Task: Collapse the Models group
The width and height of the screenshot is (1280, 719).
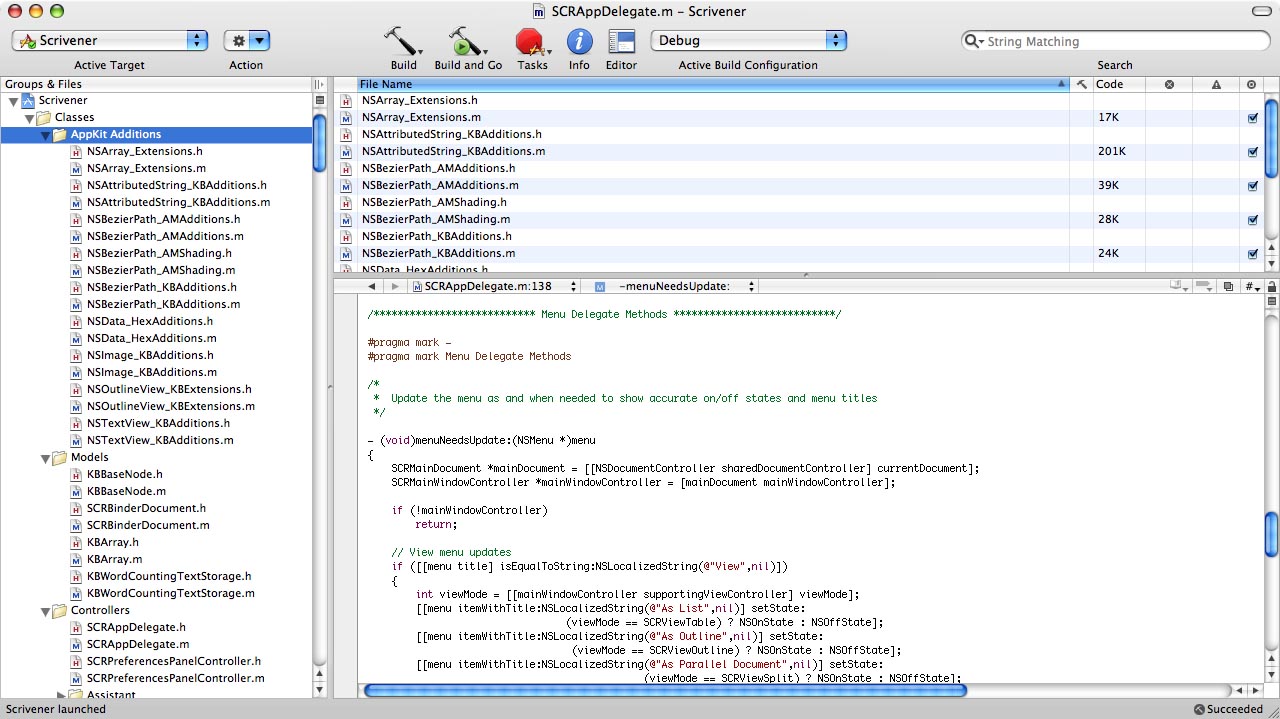Action: click(45, 458)
